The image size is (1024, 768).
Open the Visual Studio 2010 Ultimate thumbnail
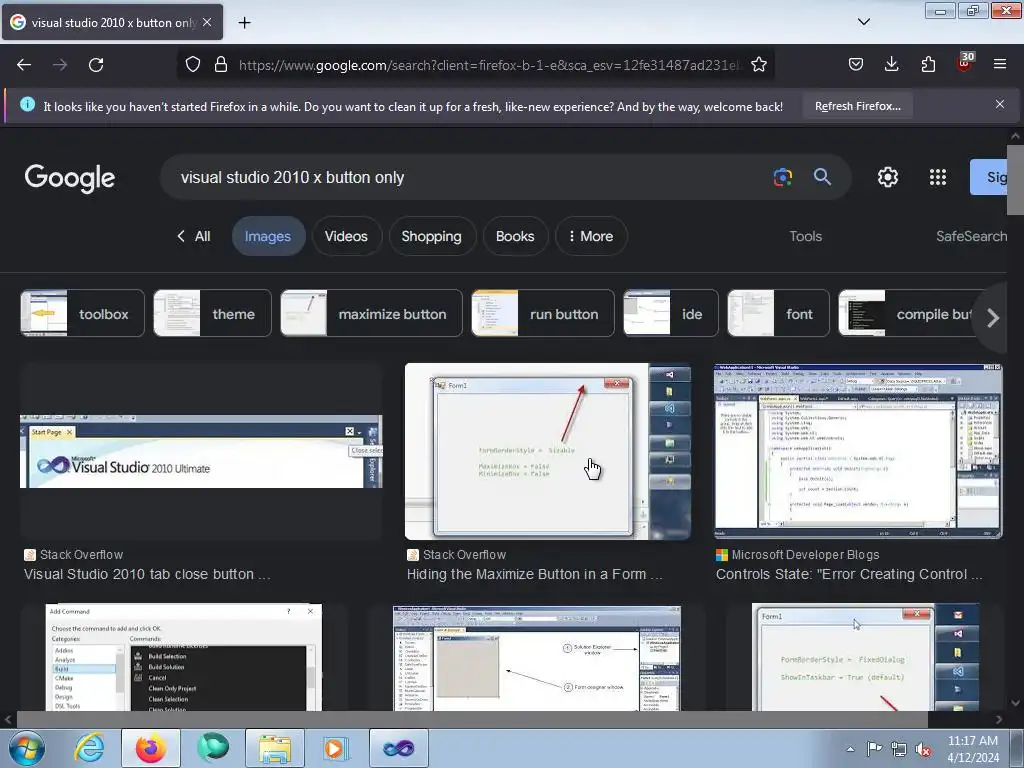201,451
